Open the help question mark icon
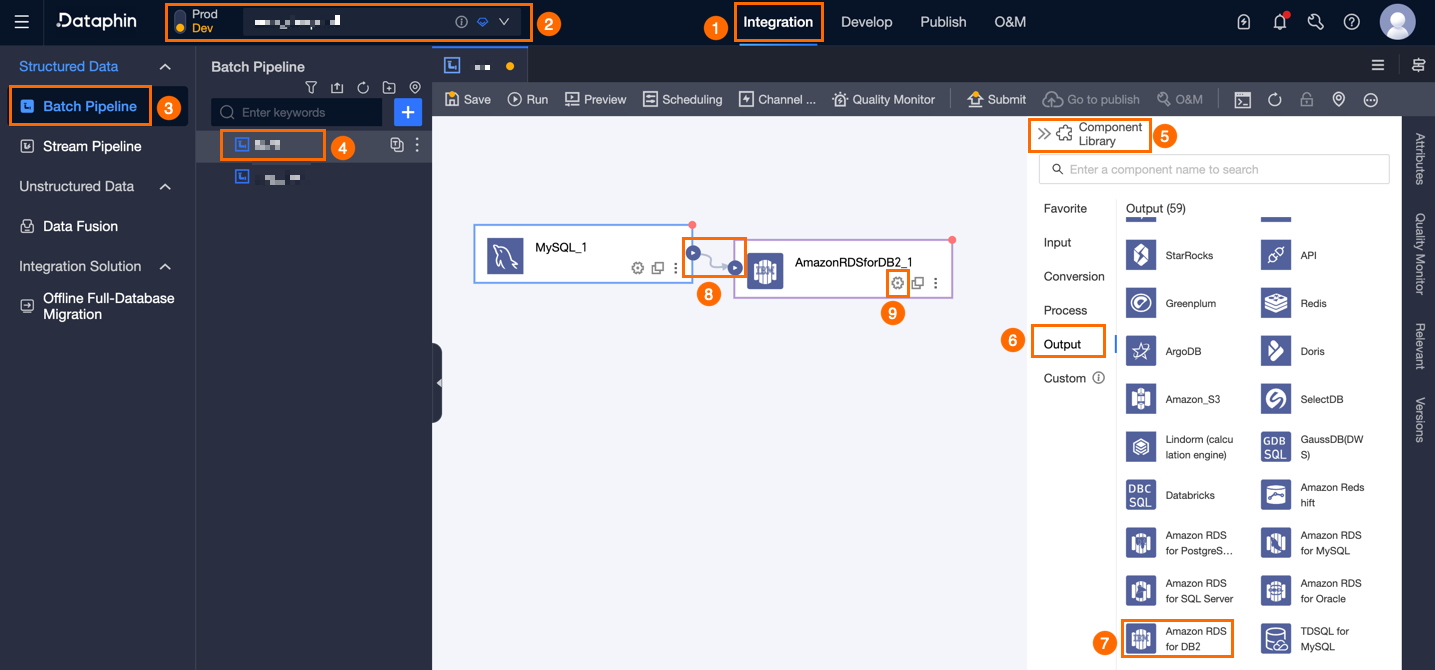Image resolution: width=1435 pixels, height=670 pixels. tap(1351, 21)
